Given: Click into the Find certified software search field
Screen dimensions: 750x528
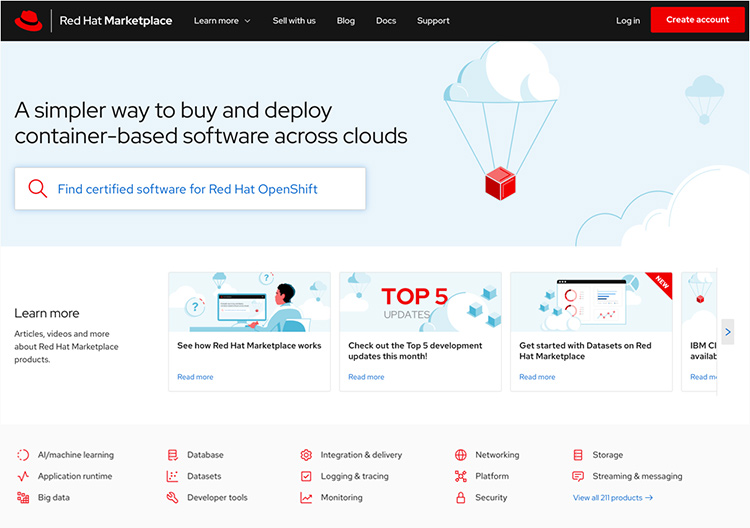Looking at the screenshot, I should [x=190, y=188].
